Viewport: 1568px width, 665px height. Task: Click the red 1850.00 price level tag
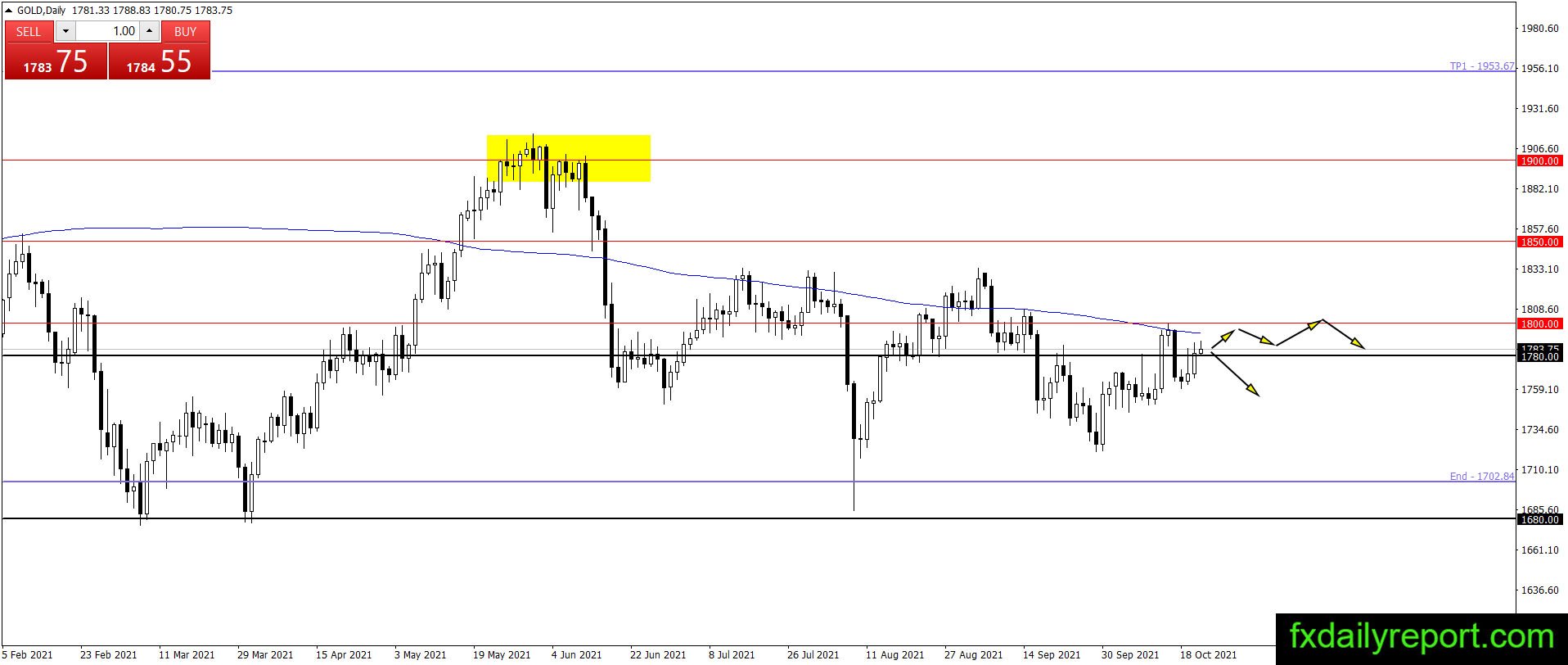[1539, 242]
